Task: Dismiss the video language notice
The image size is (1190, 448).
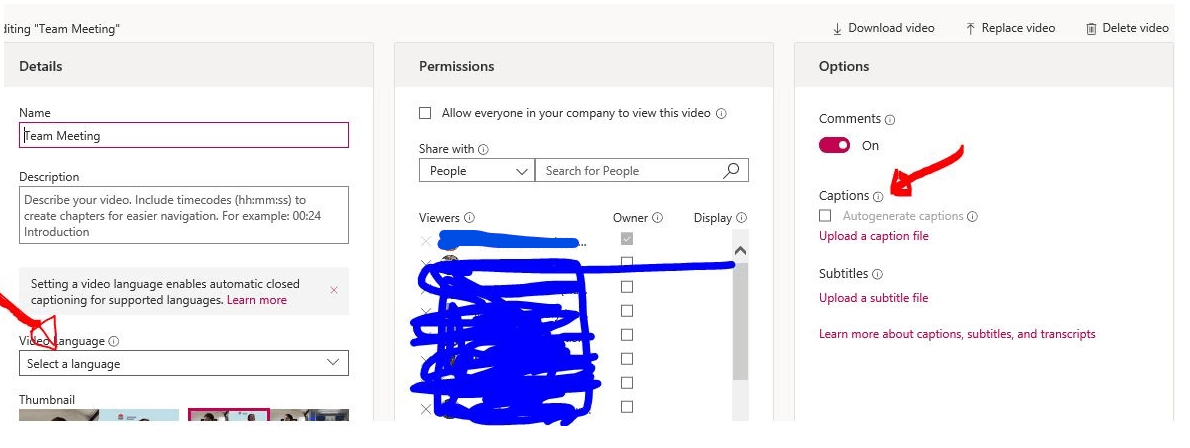Action: [x=334, y=290]
